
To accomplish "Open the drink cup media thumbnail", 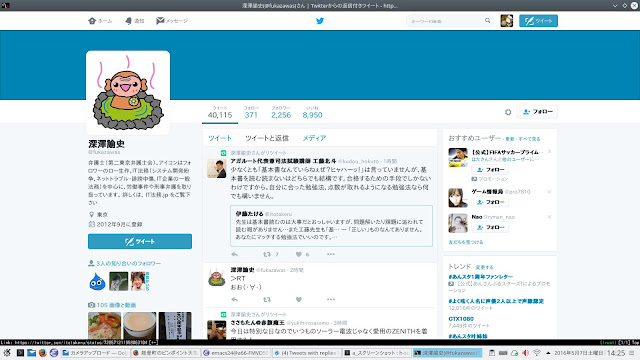I will (140, 325).
